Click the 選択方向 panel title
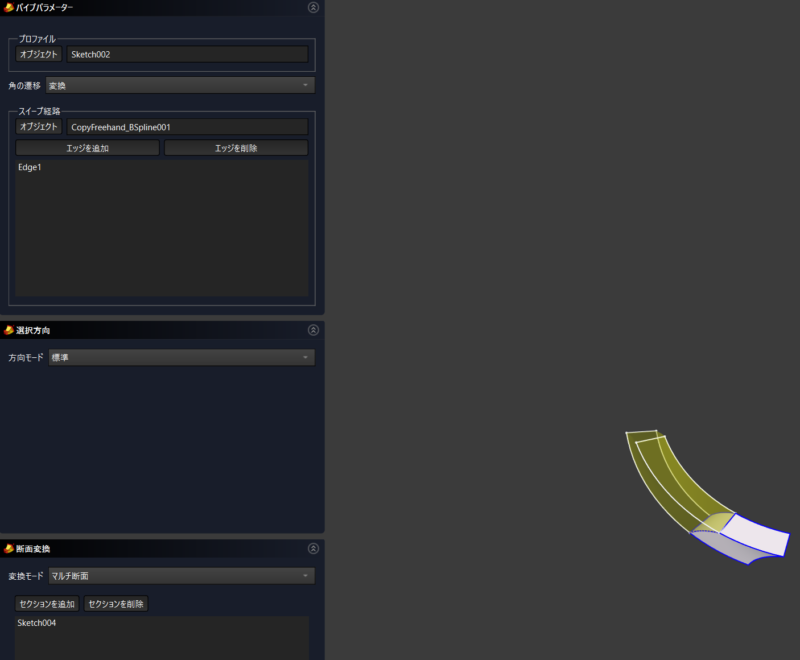 (33, 331)
